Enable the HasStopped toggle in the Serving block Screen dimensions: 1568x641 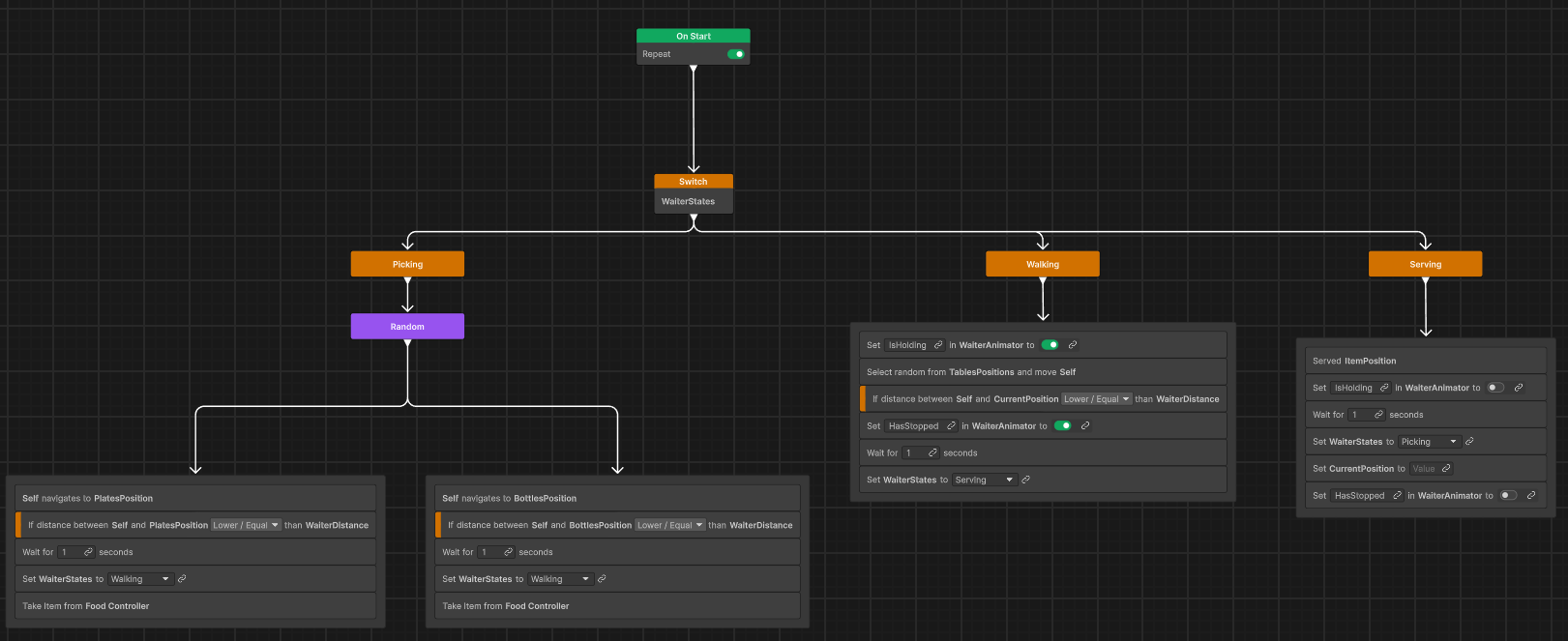pyautogui.click(x=1508, y=496)
